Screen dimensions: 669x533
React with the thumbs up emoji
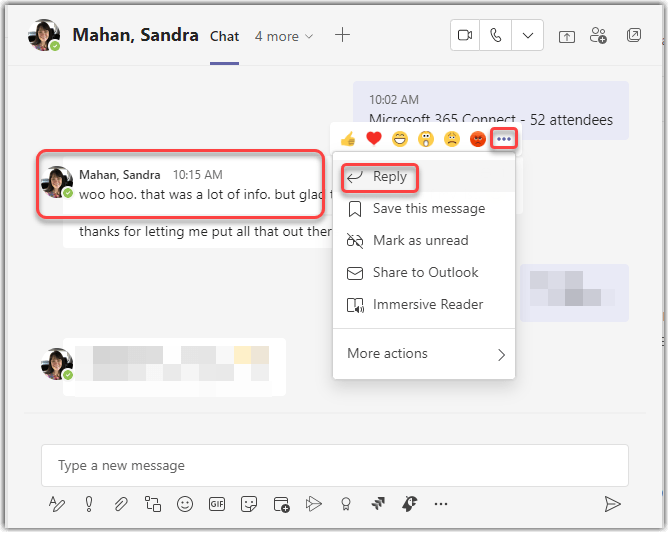click(348, 139)
